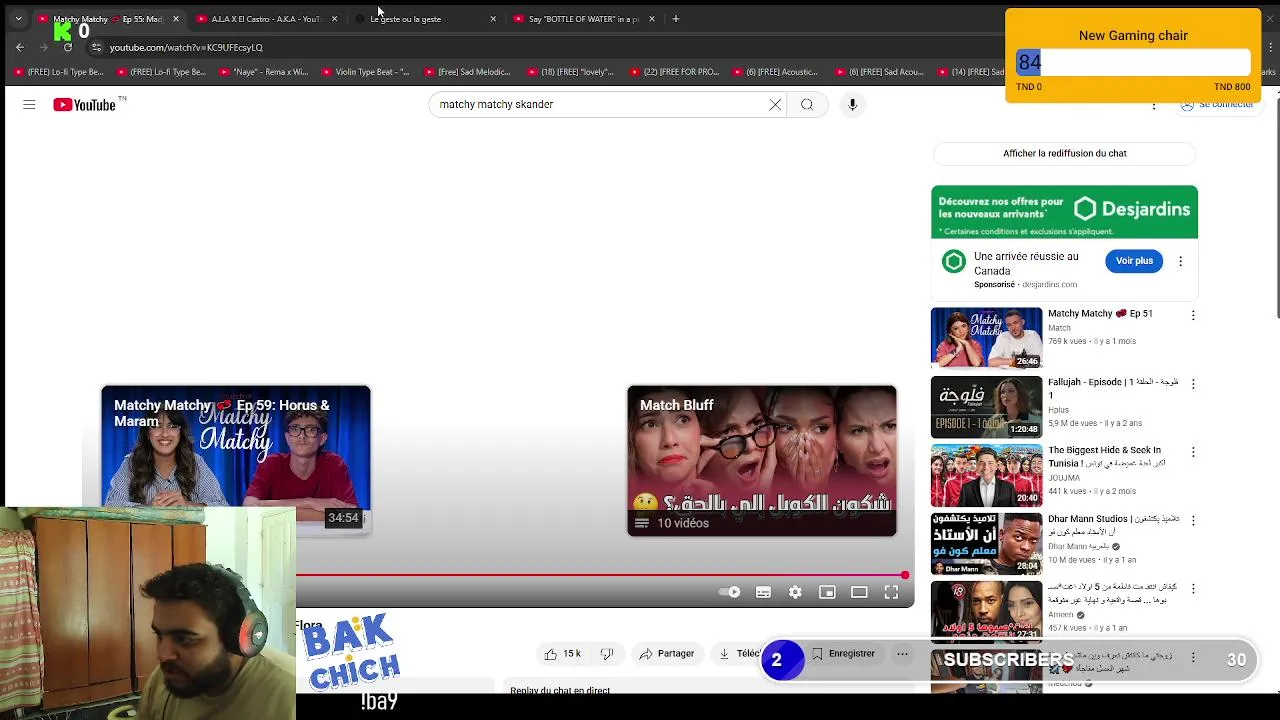The width and height of the screenshot is (1280, 720).
Task: Open the Desjardins ad banner image
Action: point(1064,212)
